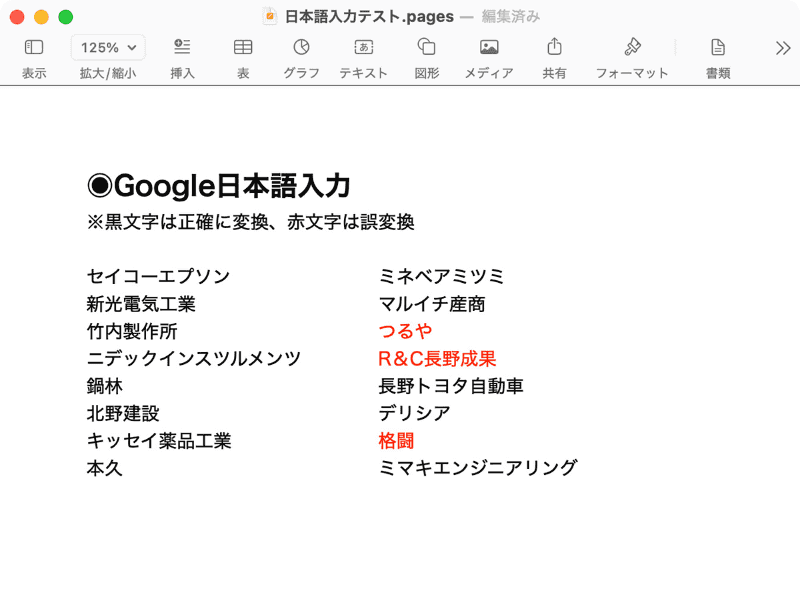Click the text 鍋林

coord(105,386)
